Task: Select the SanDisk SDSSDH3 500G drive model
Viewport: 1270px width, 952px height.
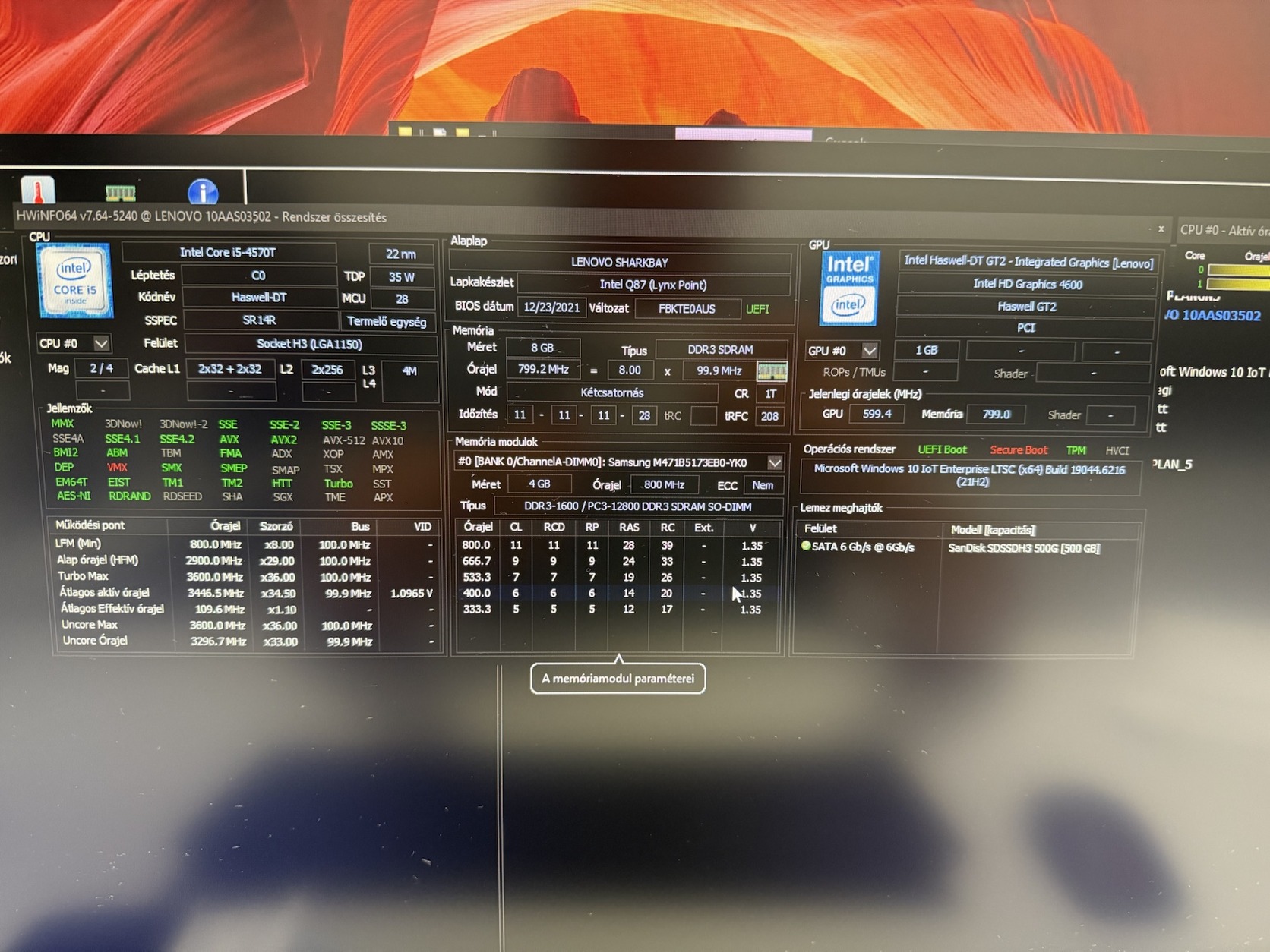Action: (x=1024, y=548)
